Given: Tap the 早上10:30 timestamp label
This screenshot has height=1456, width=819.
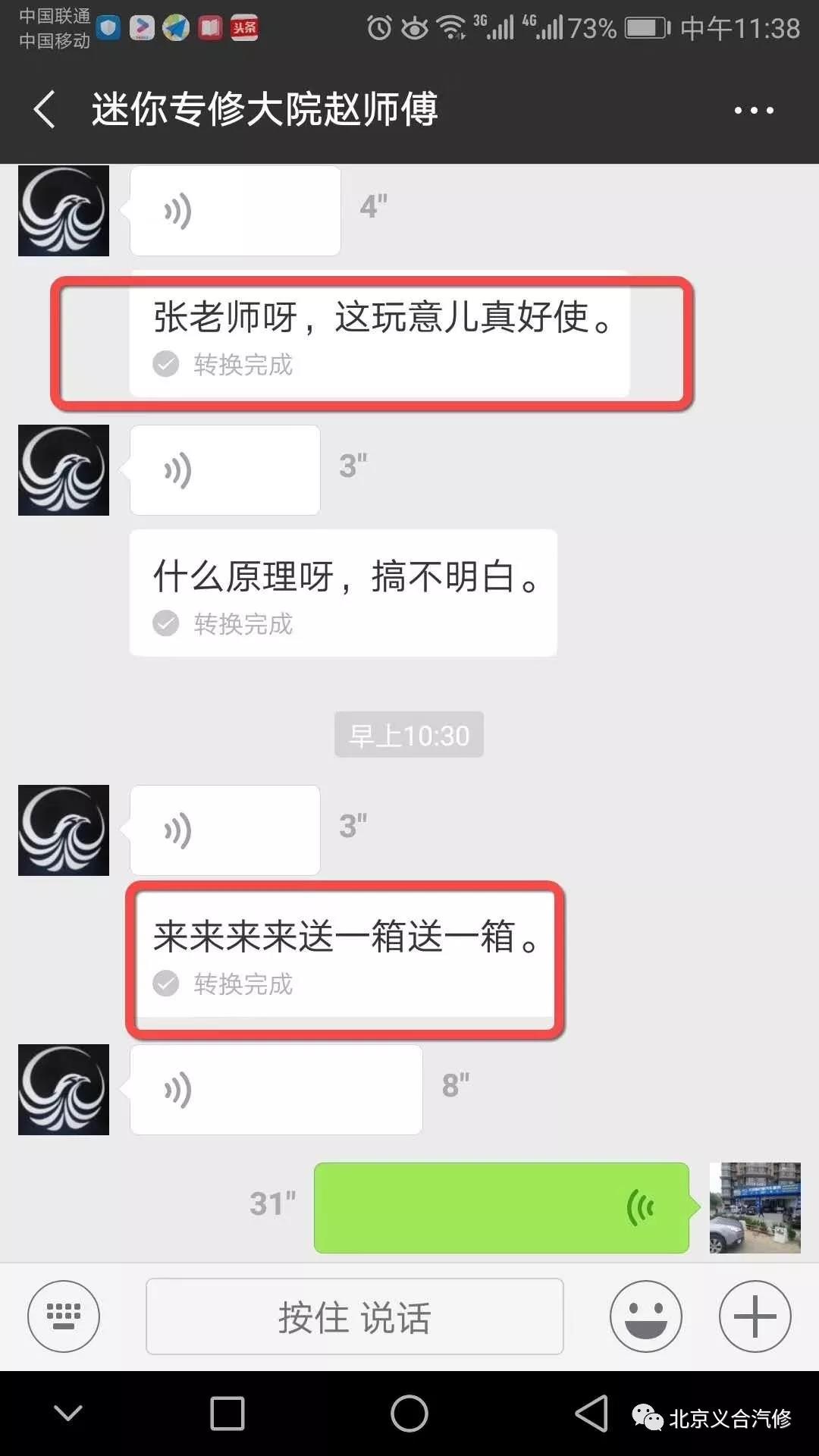Looking at the screenshot, I should tap(409, 735).
